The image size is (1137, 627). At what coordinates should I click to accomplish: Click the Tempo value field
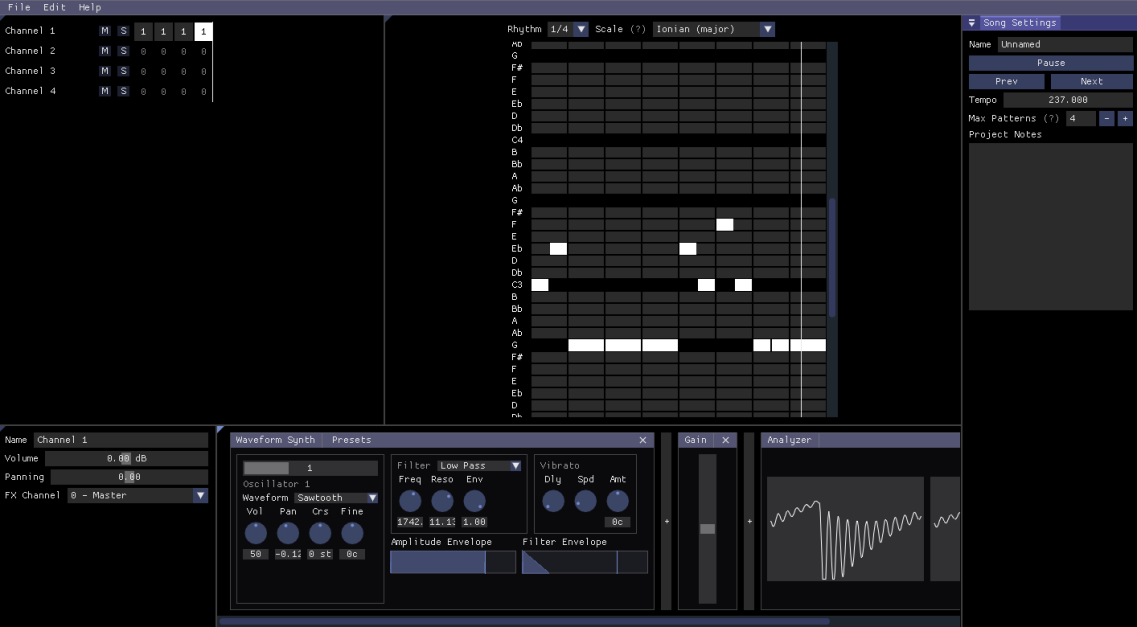1067,99
